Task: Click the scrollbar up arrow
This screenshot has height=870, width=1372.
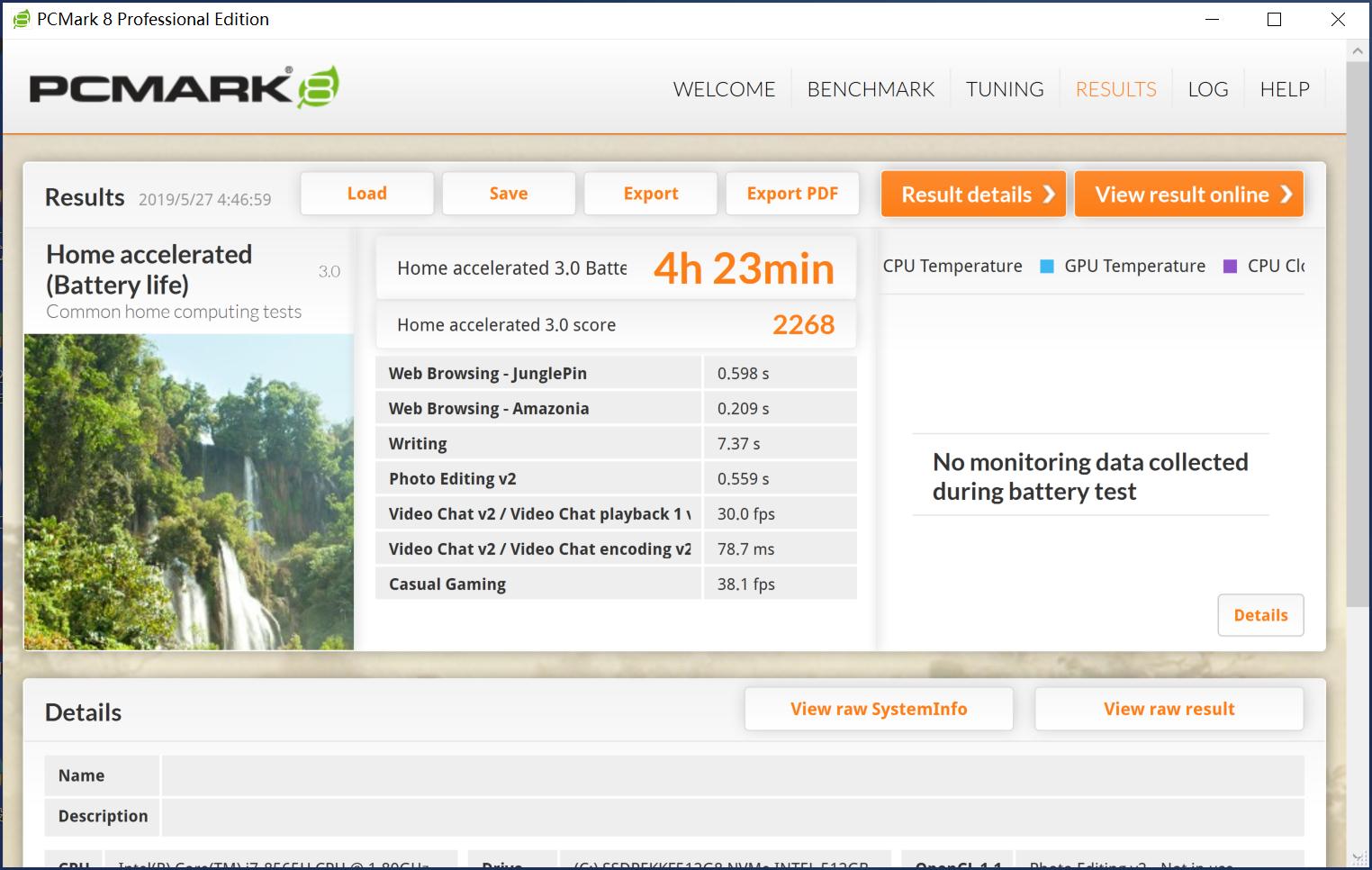Action: [x=1358, y=51]
